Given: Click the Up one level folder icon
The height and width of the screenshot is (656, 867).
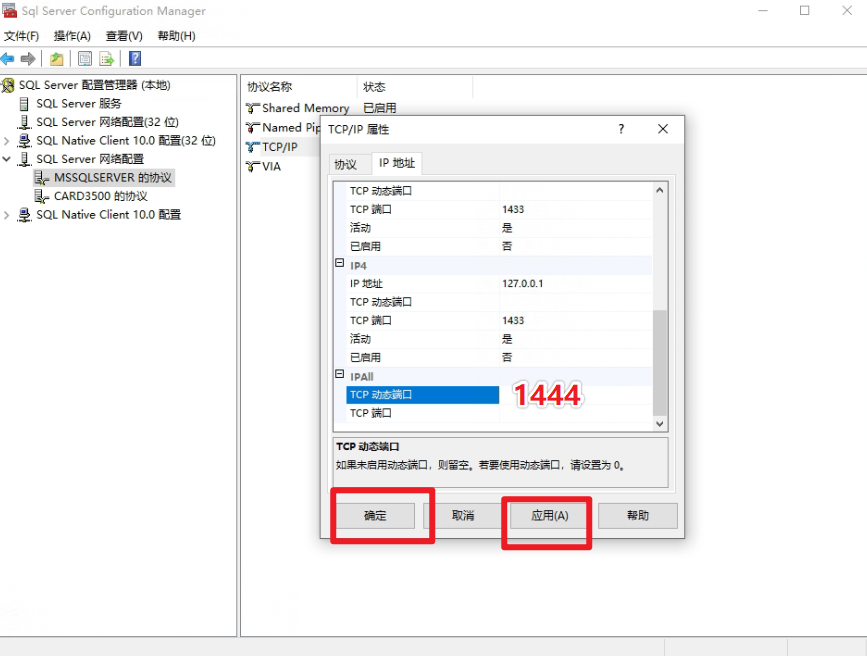Looking at the screenshot, I should click(56, 59).
